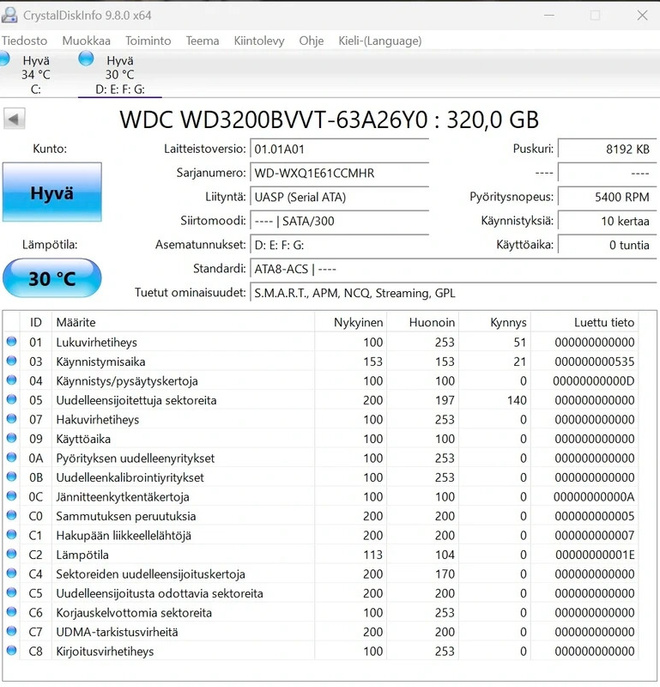Open the Toiminto menu
Viewport: 660px width, 687px height.
click(148, 41)
